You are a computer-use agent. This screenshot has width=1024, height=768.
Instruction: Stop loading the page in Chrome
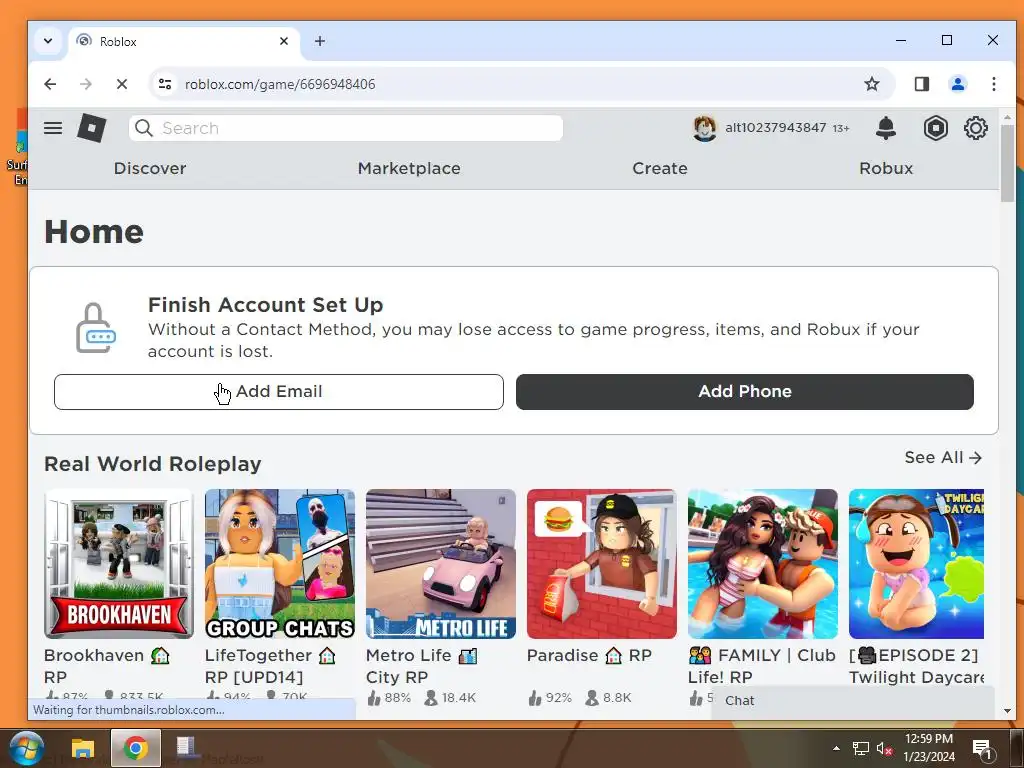[x=121, y=84]
